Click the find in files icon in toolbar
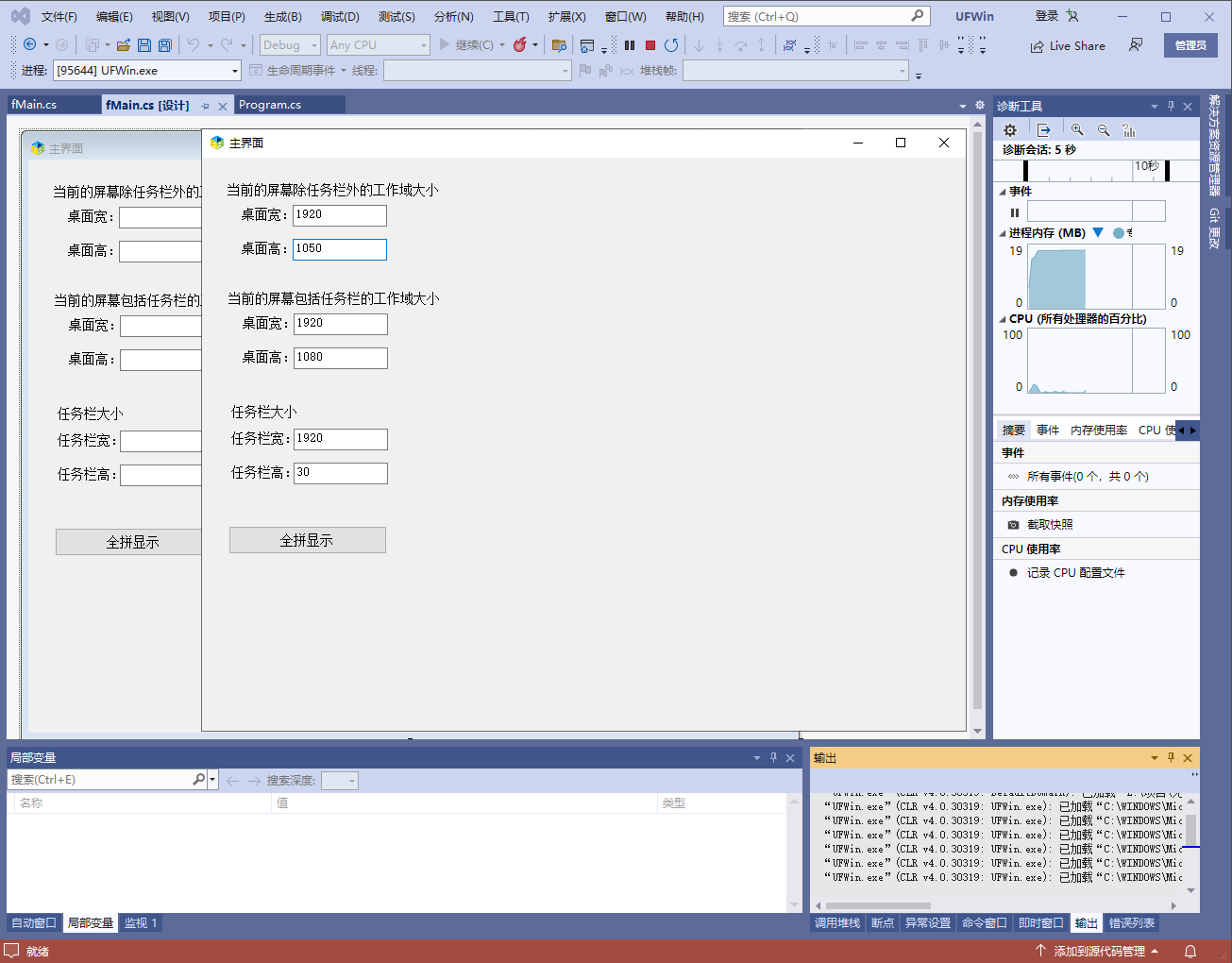The image size is (1232, 963). point(559,45)
